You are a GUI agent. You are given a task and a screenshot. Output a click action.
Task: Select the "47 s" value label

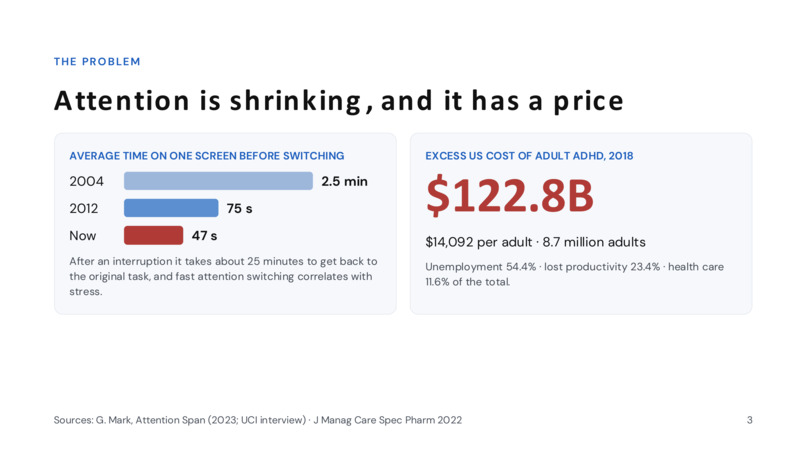(x=205, y=236)
